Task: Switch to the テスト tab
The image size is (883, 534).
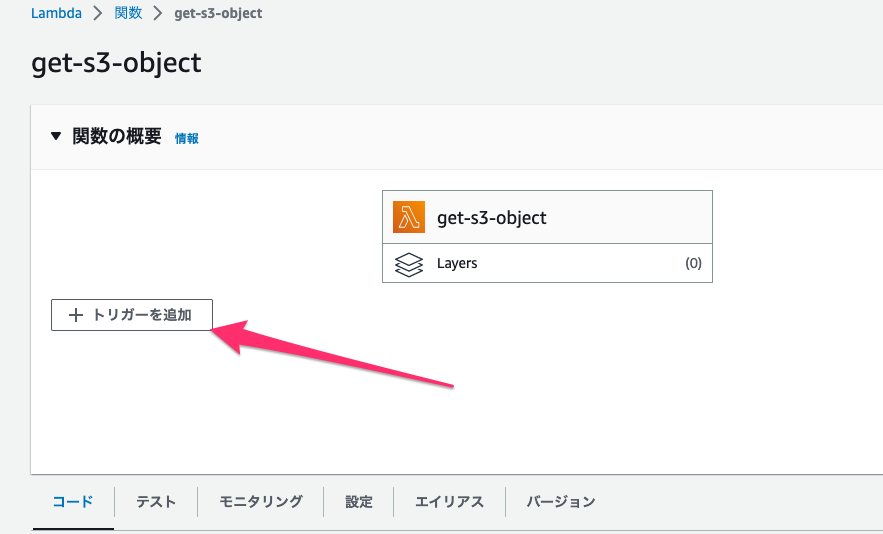Action: pyautogui.click(x=156, y=501)
